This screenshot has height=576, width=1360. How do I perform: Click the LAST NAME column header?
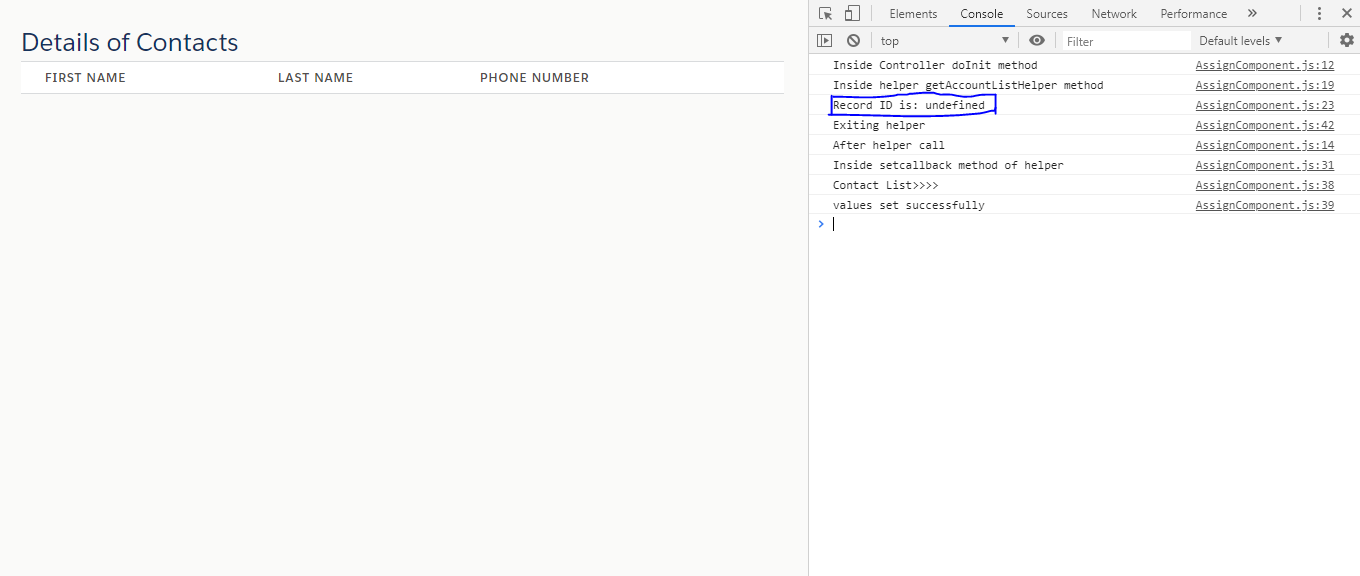pos(315,78)
